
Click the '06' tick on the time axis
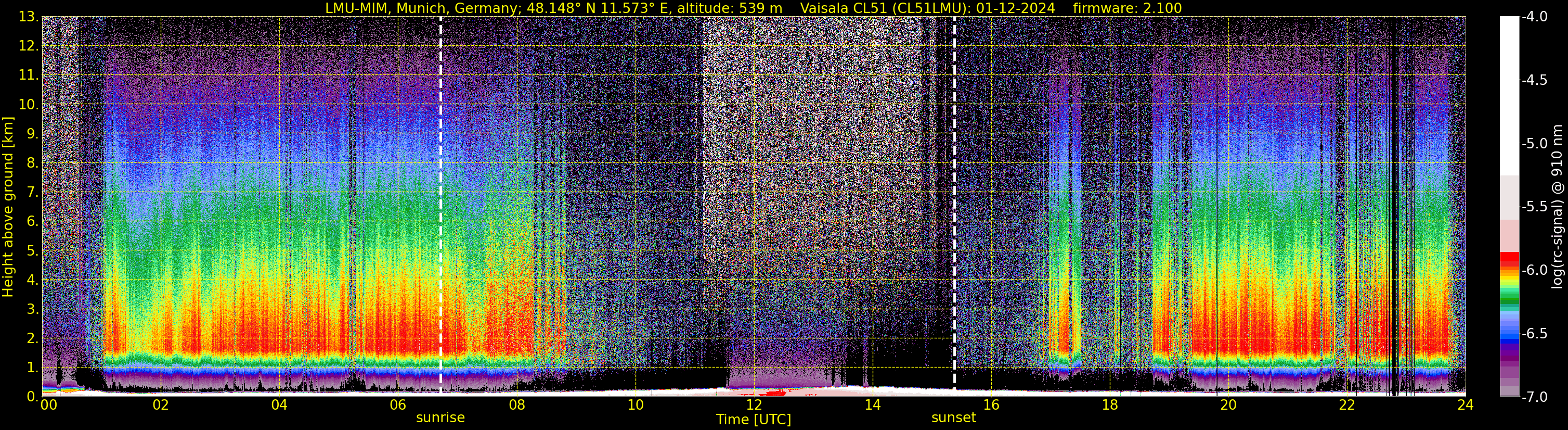[397, 405]
